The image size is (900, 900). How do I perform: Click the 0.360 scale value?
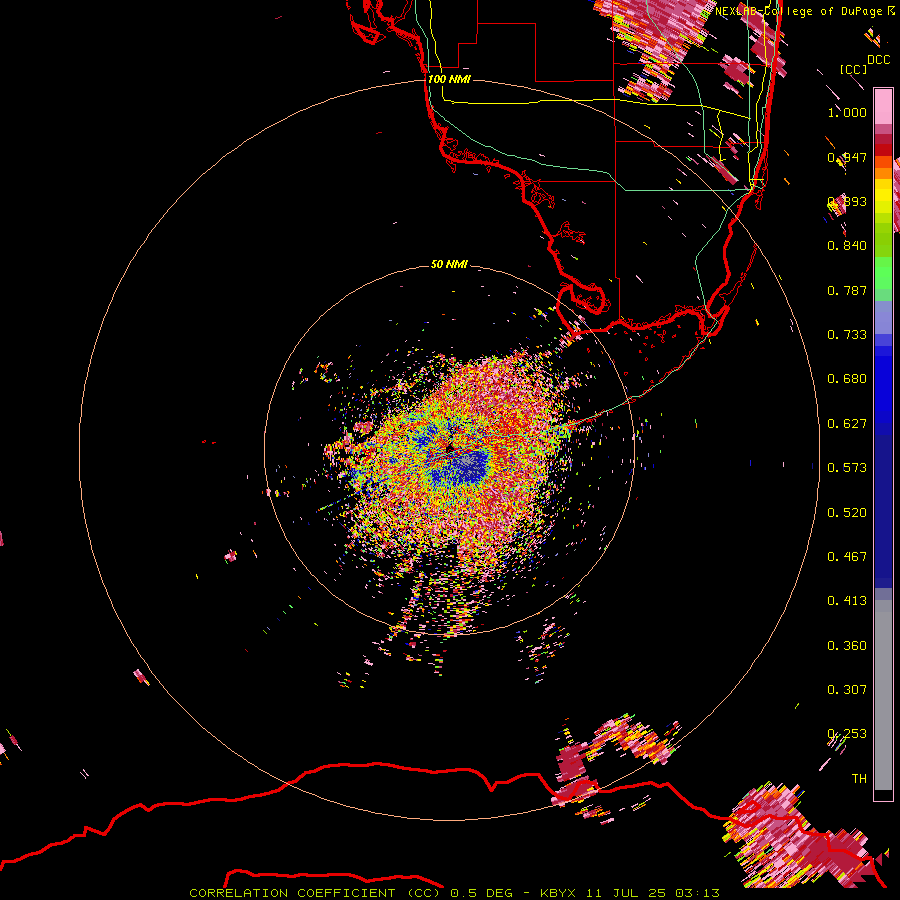(x=847, y=646)
